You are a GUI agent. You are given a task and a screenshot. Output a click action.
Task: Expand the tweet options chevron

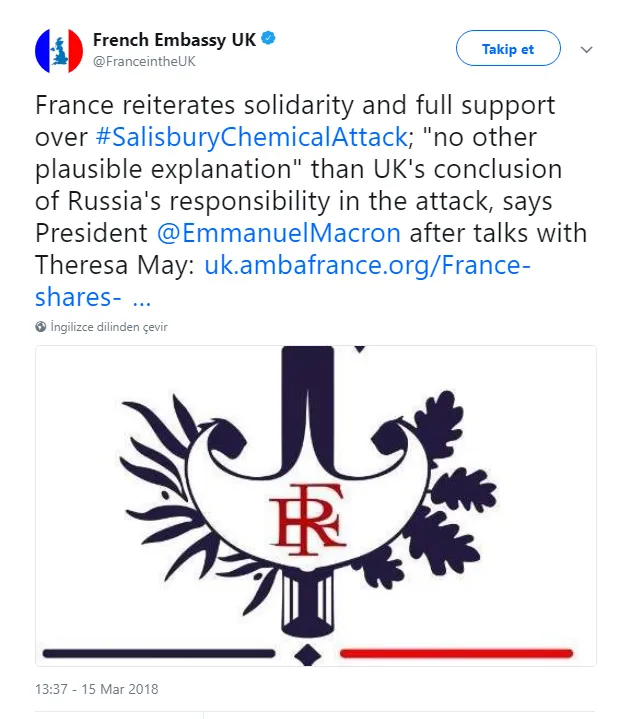point(587,49)
